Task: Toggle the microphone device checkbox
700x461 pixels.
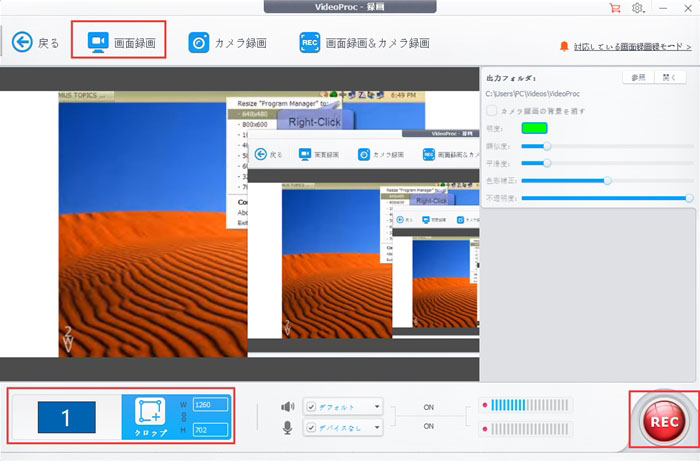Action: point(311,427)
